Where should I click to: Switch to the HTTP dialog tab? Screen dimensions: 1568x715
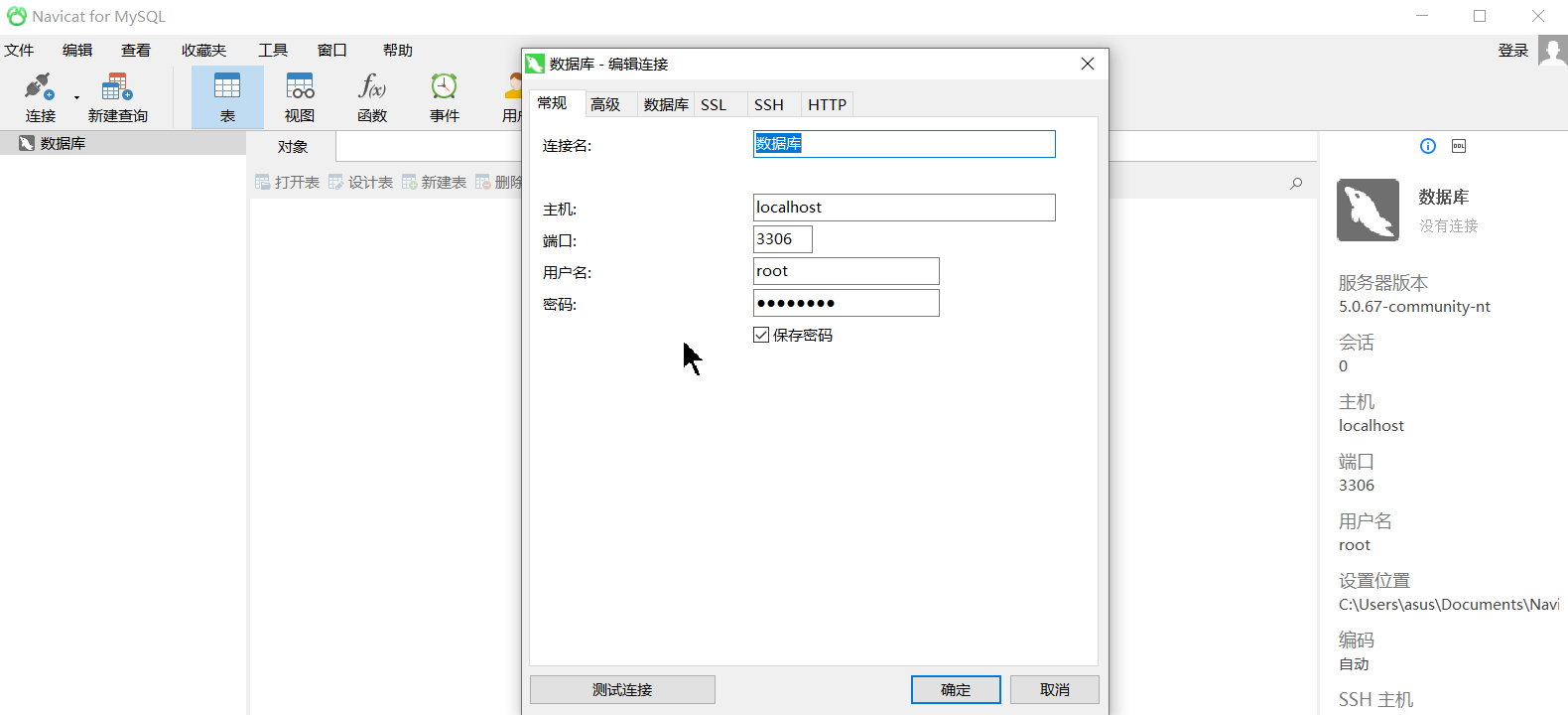coord(827,104)
